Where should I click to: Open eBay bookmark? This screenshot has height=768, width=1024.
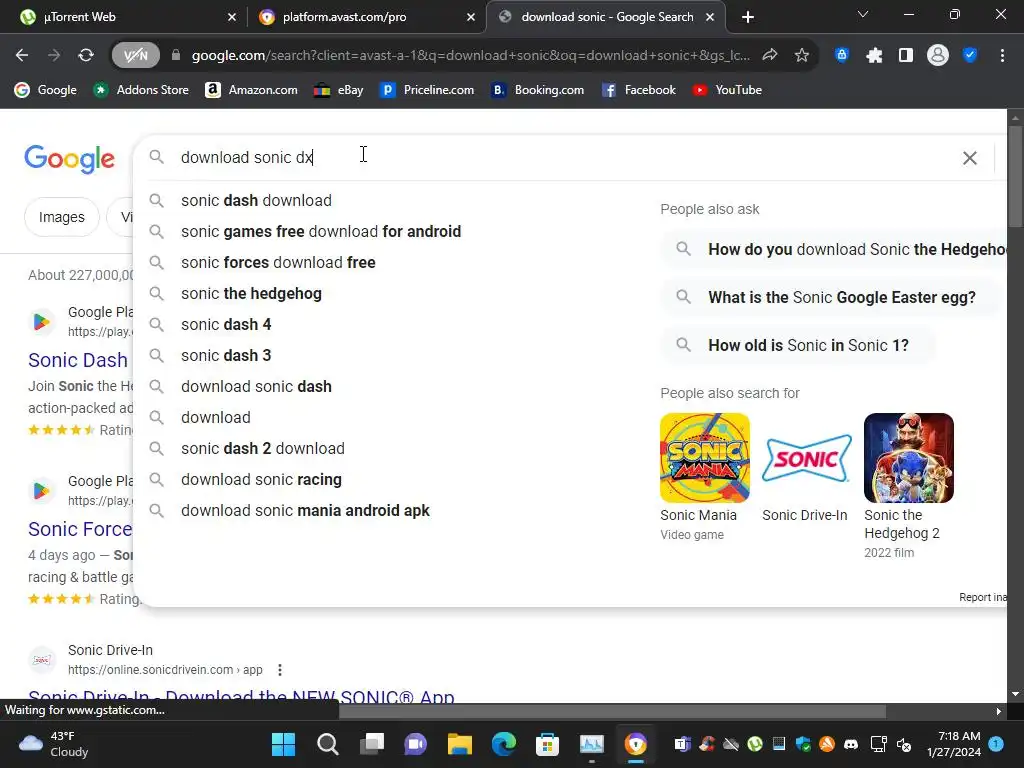[338, 90]
